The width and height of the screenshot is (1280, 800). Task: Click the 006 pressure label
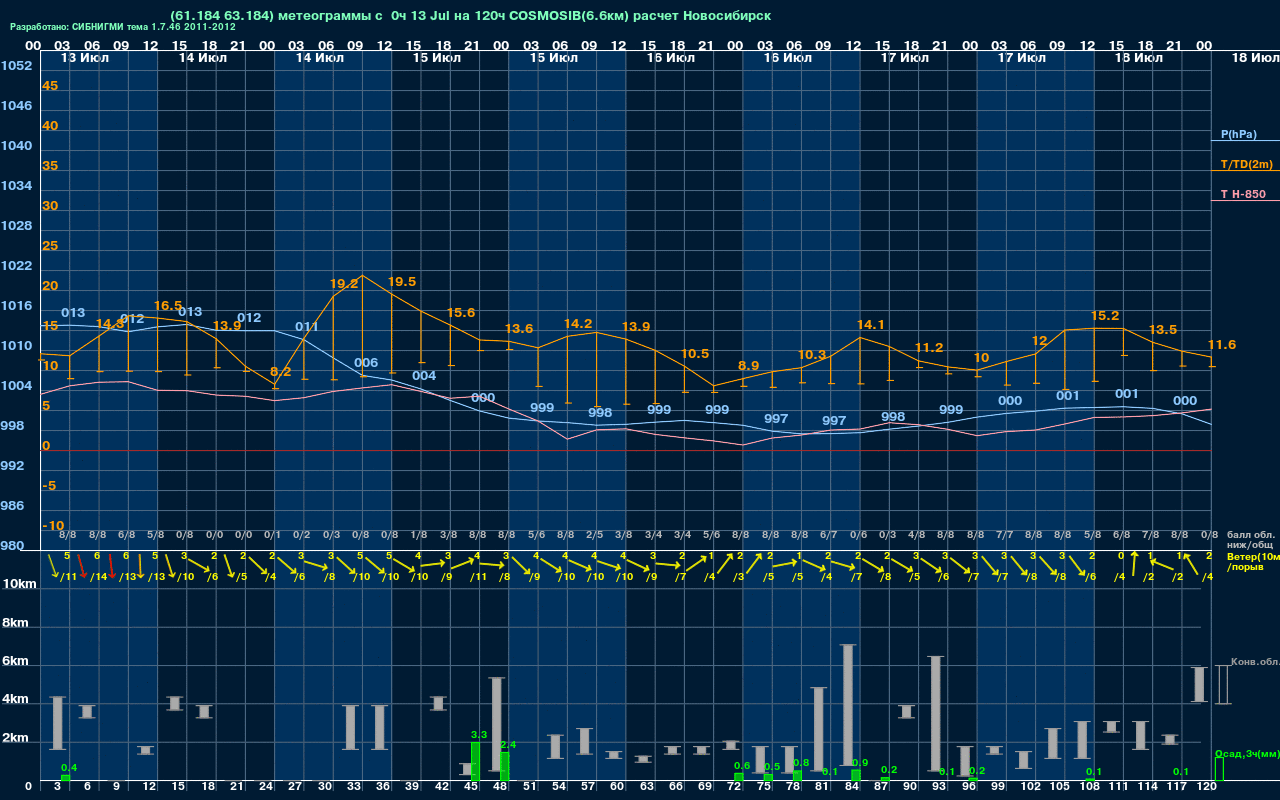(366, 363)
